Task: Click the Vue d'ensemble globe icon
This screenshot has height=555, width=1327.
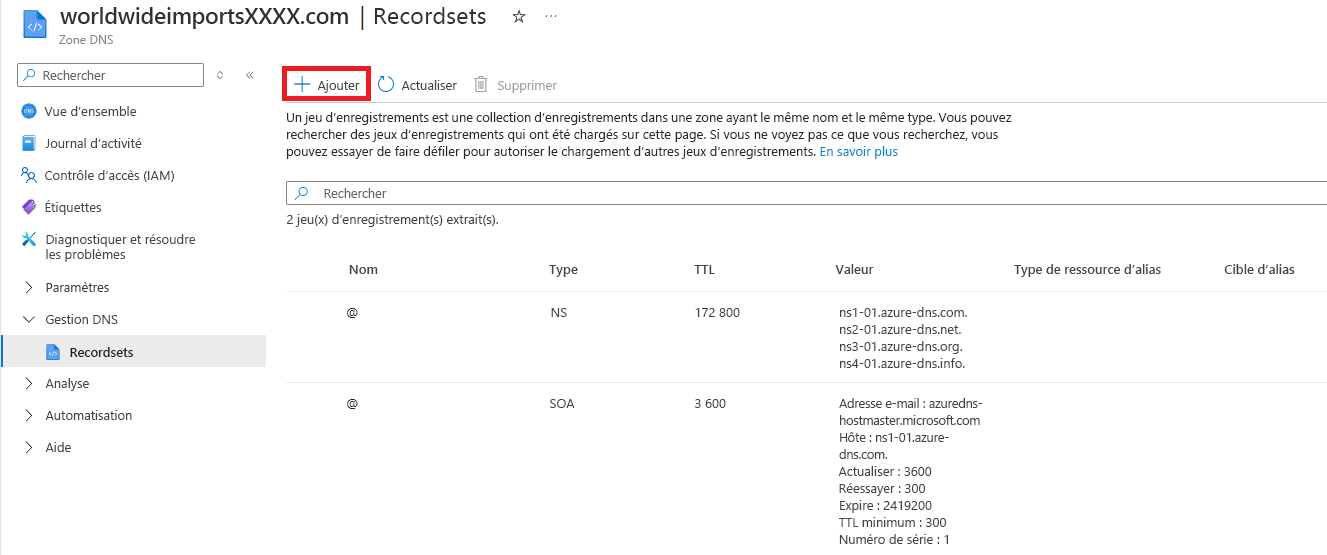Action: (x=29, y=111)
